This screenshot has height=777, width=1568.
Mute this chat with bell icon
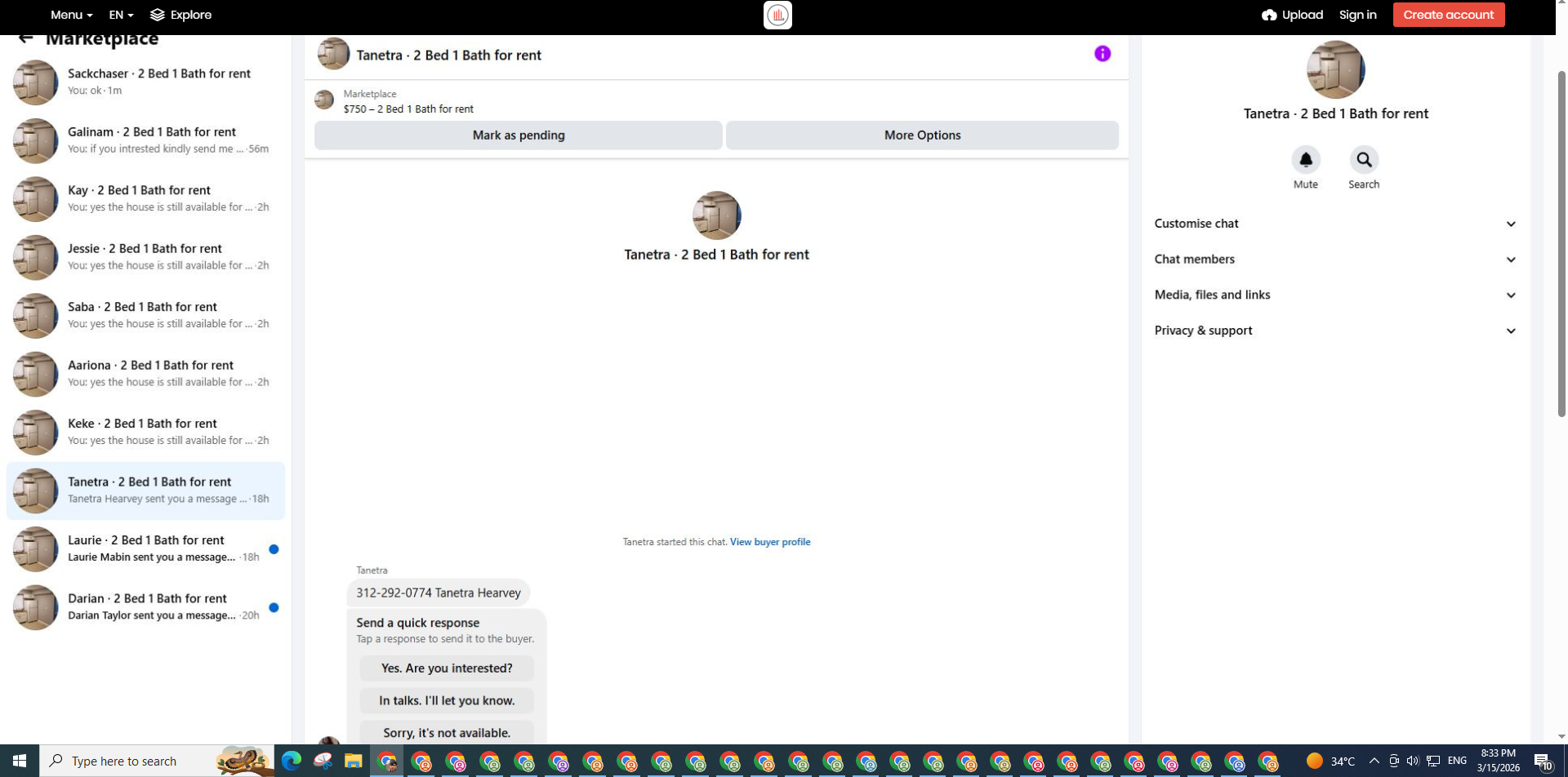coord(1305,160)
